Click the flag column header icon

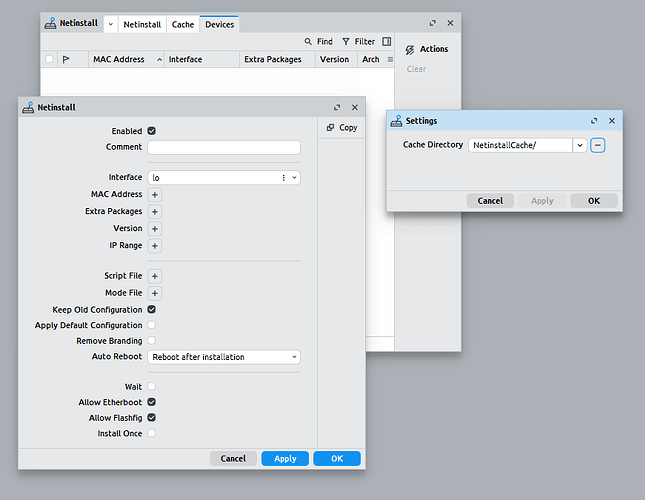tap(66, 60)
